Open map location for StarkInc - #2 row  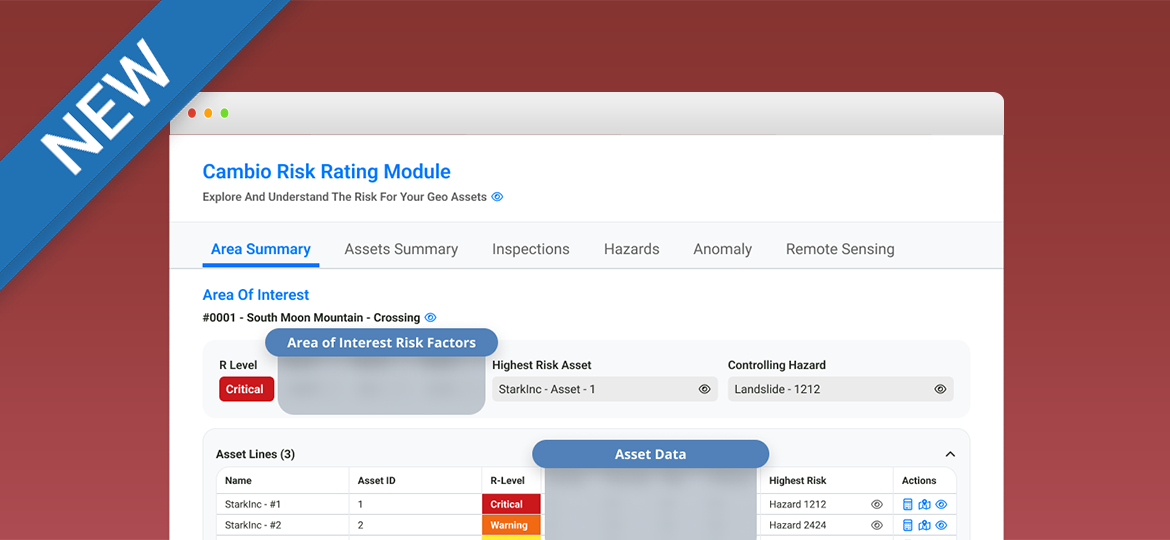pyautogui.click(x=925, y=525)
